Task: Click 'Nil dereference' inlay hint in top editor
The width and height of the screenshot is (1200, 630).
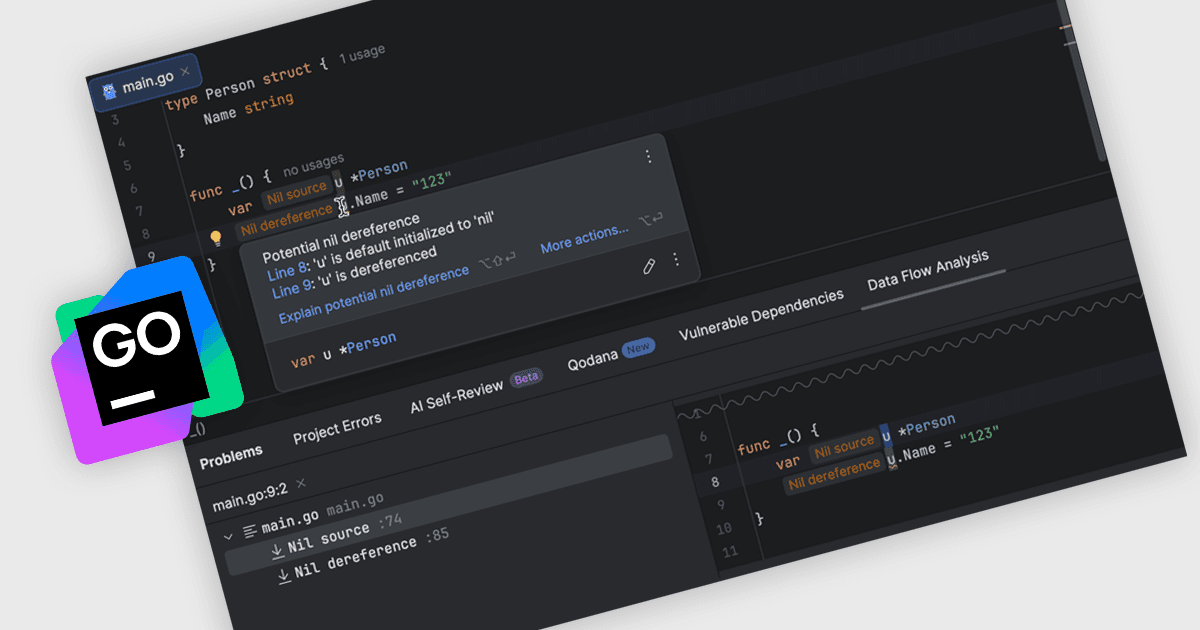Action: point(286,221)
